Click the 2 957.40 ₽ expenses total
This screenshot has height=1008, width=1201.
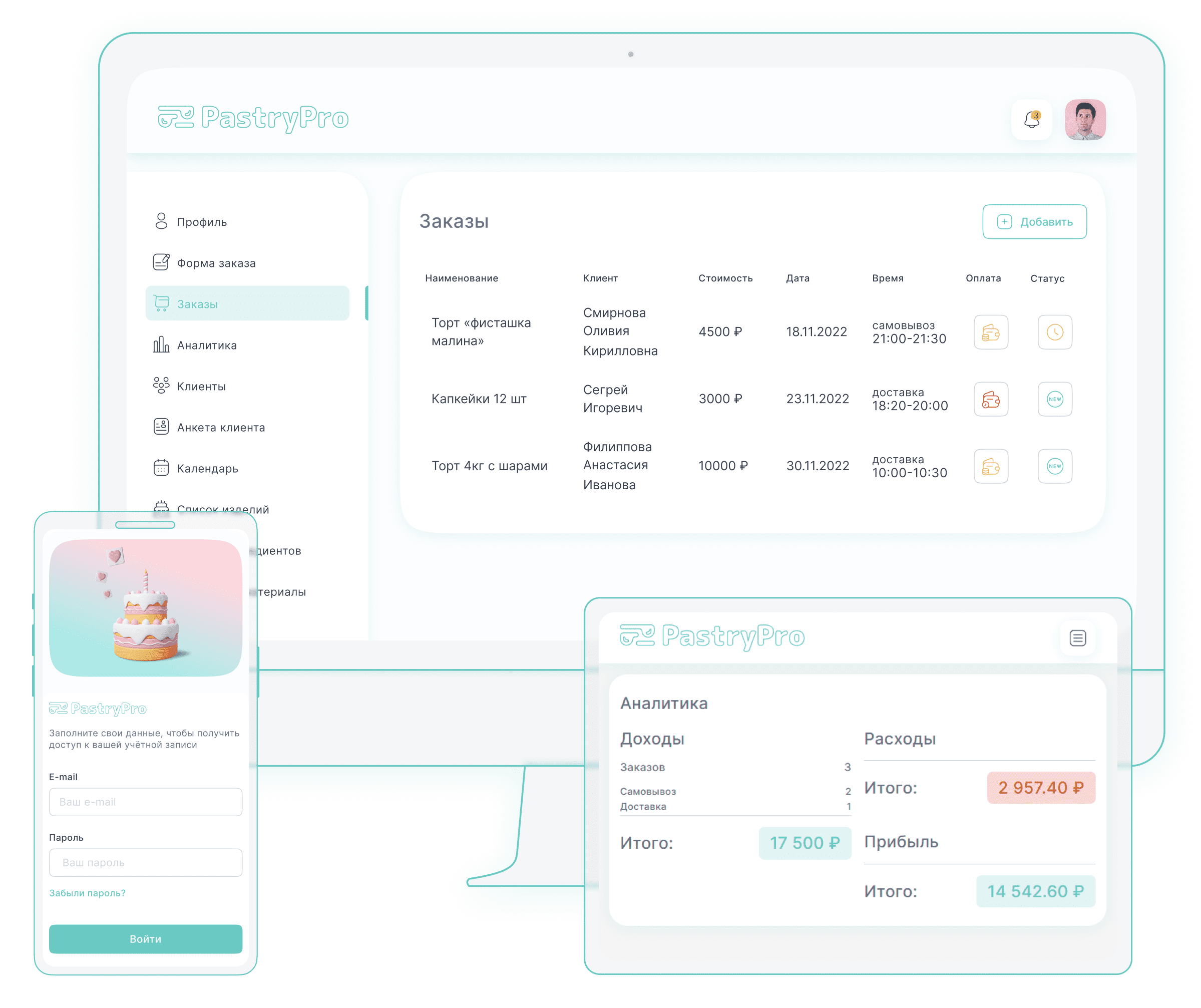pos(1041,788)
